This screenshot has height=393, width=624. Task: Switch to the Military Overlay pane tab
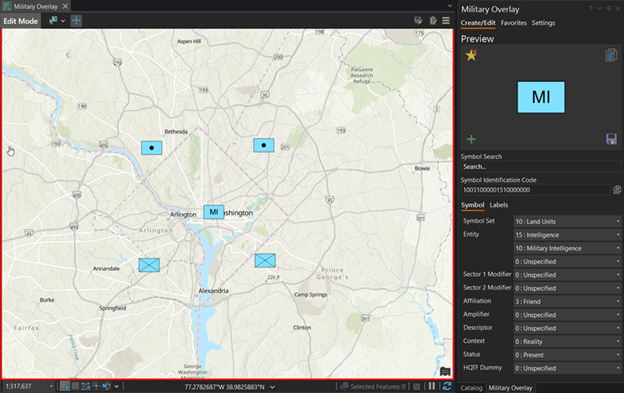[x=510, y=388]
